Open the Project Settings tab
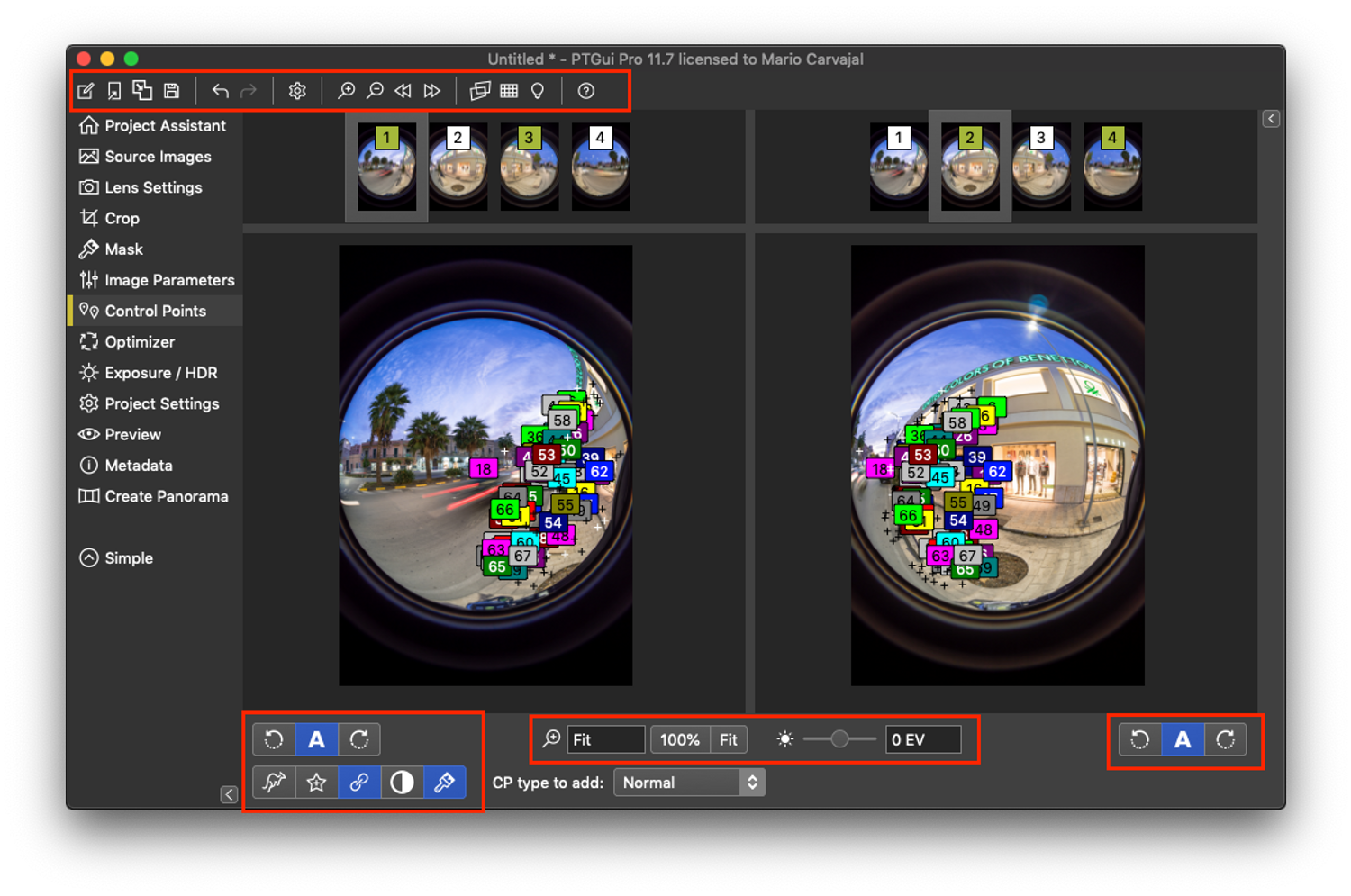 155,403
